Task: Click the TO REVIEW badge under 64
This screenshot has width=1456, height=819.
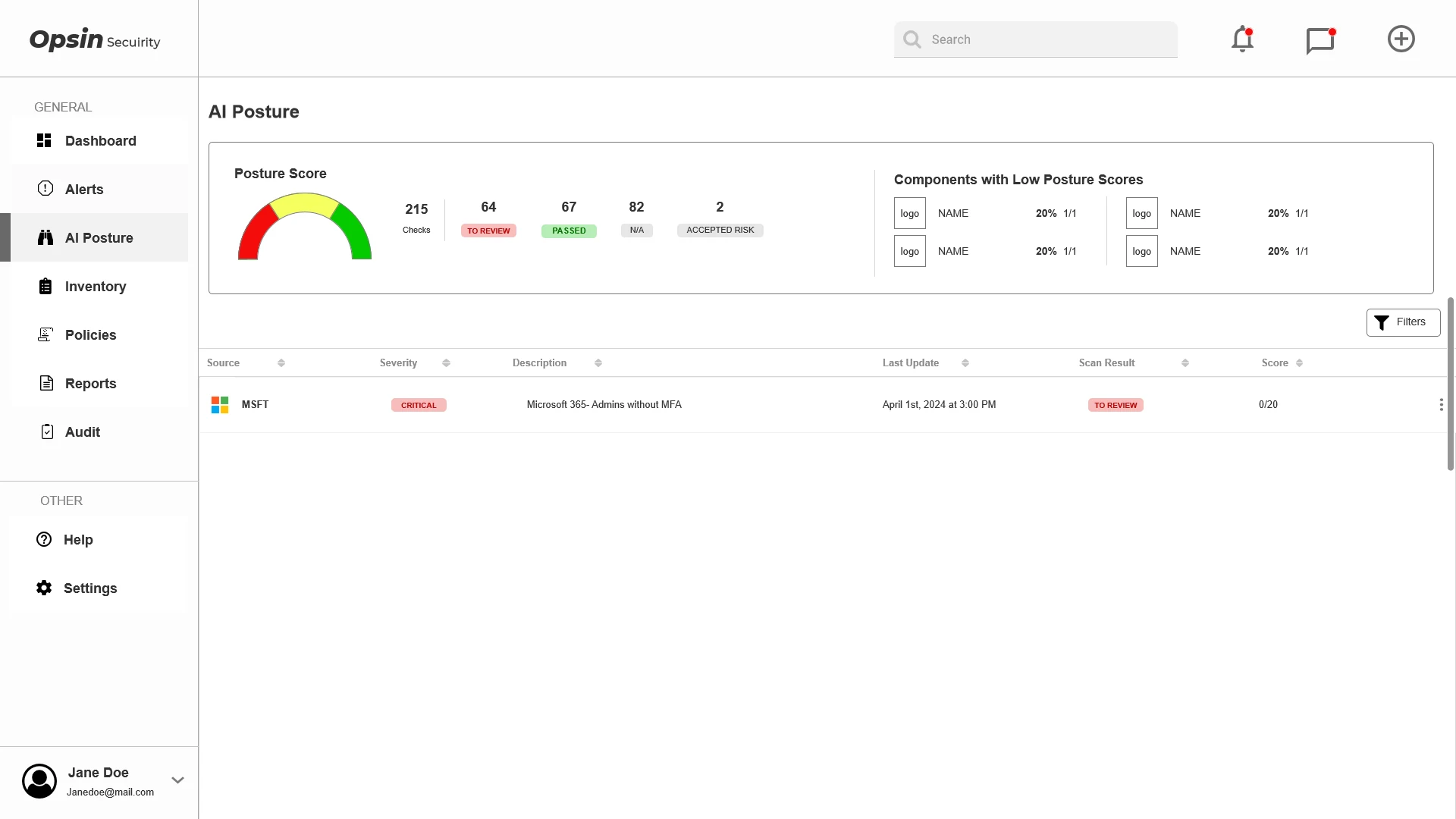Action: click(488, 231)
